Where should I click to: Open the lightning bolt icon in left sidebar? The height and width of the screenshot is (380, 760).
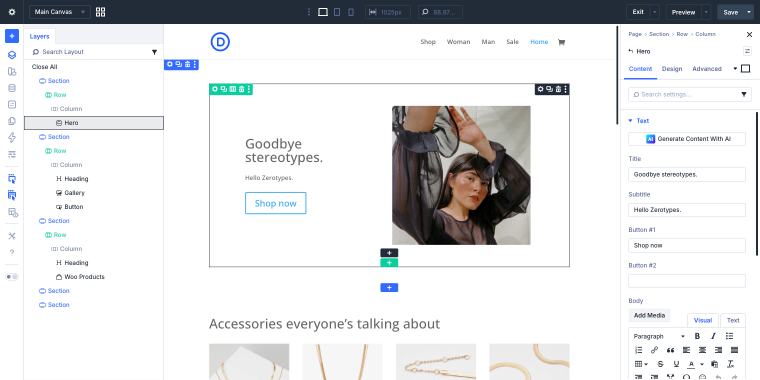click(x=12, y=138)
